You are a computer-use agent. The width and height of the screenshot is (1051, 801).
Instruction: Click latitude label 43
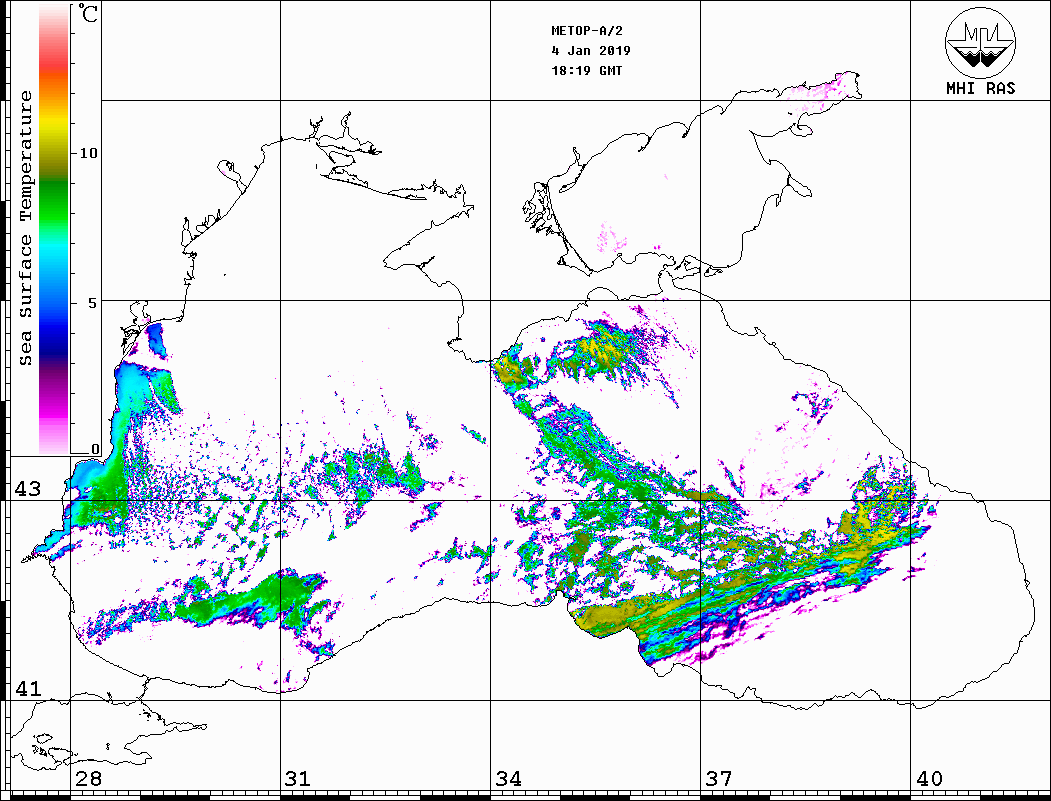pos(27,489)
